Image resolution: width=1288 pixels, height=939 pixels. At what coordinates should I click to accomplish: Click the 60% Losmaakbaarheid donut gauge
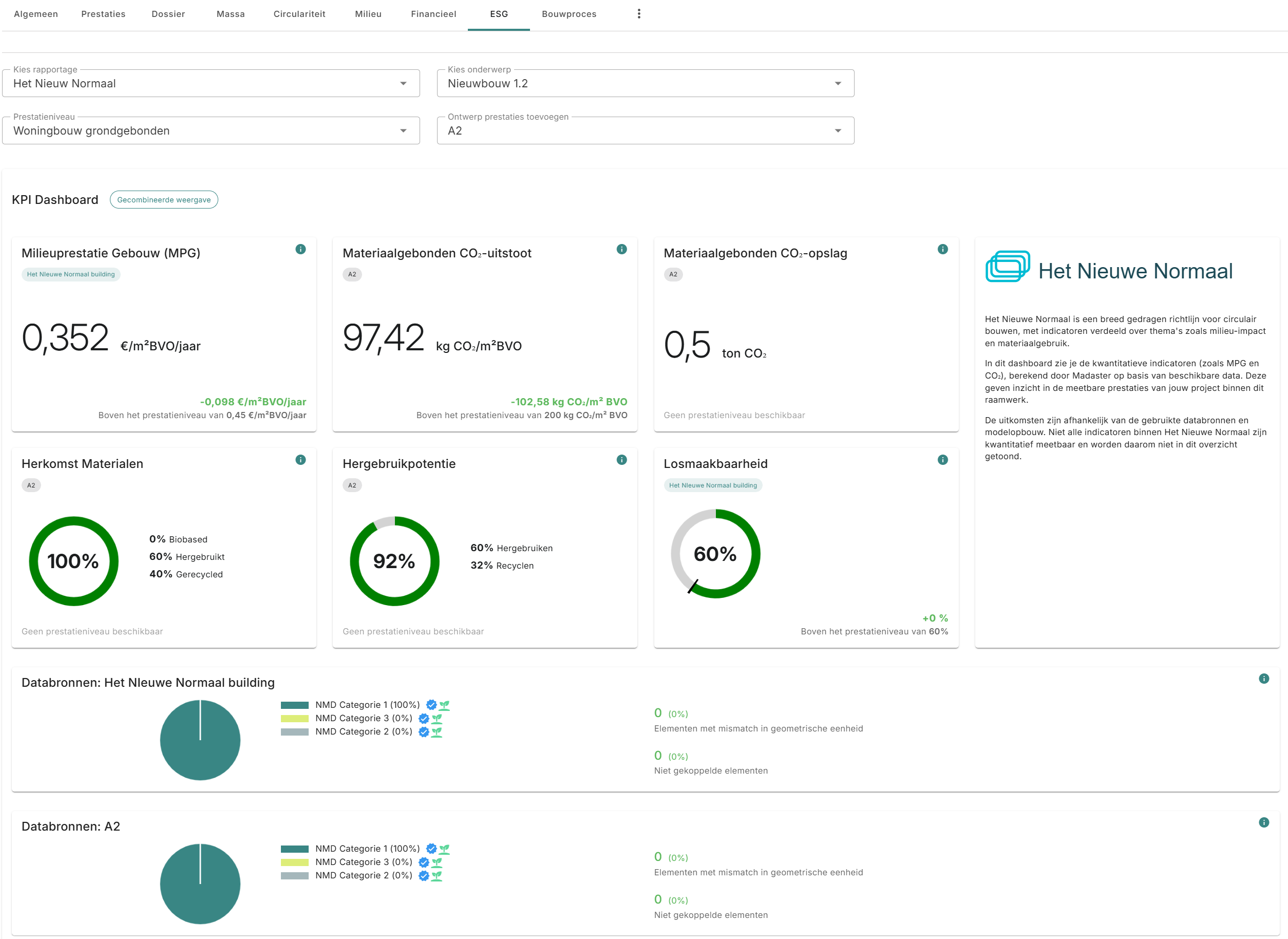(716, 554)
